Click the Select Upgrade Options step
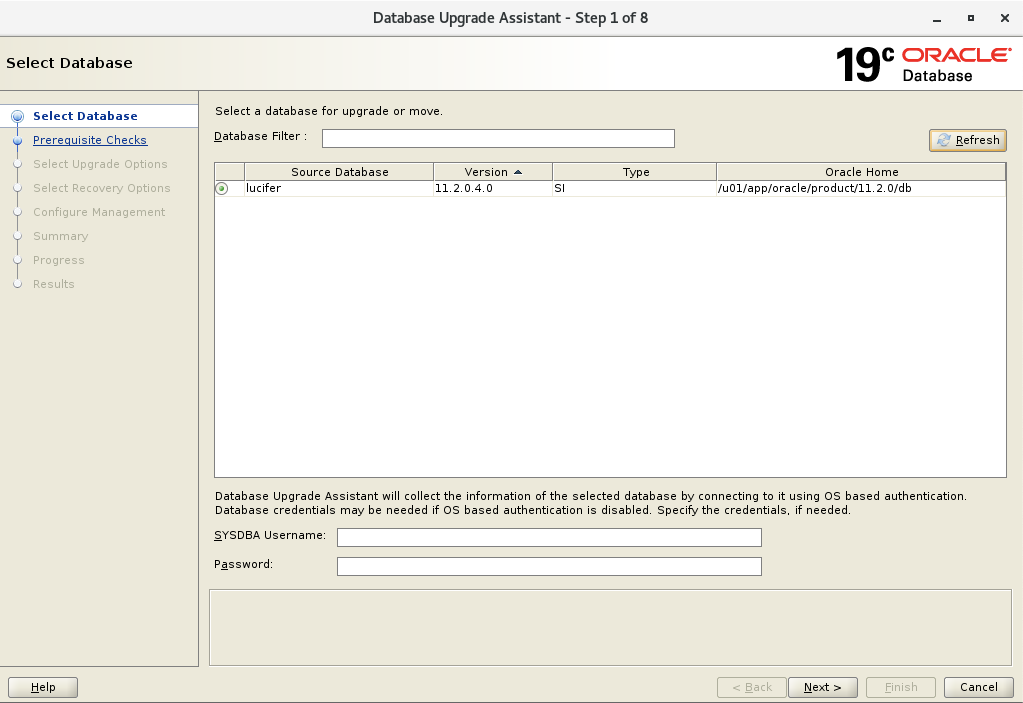This screenshot has width=1023, height=703. click(x=100, y=164)
